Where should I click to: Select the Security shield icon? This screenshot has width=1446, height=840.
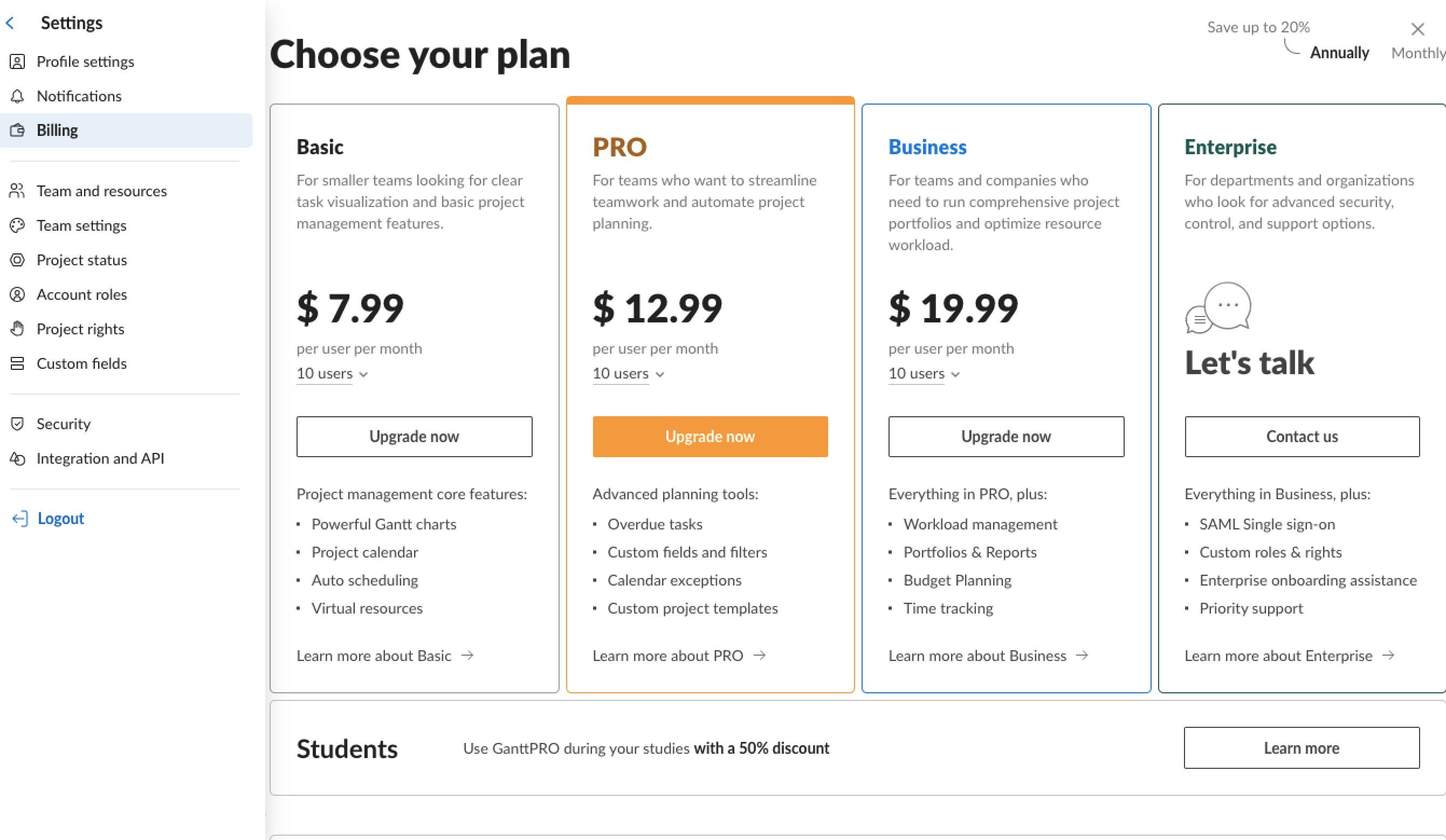click(17, 423)
